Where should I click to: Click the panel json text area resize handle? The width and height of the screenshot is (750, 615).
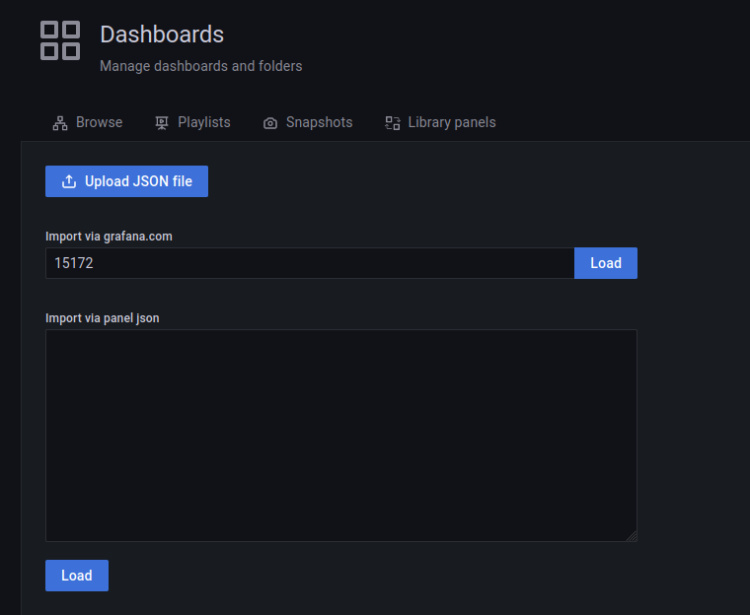(631, 536)
